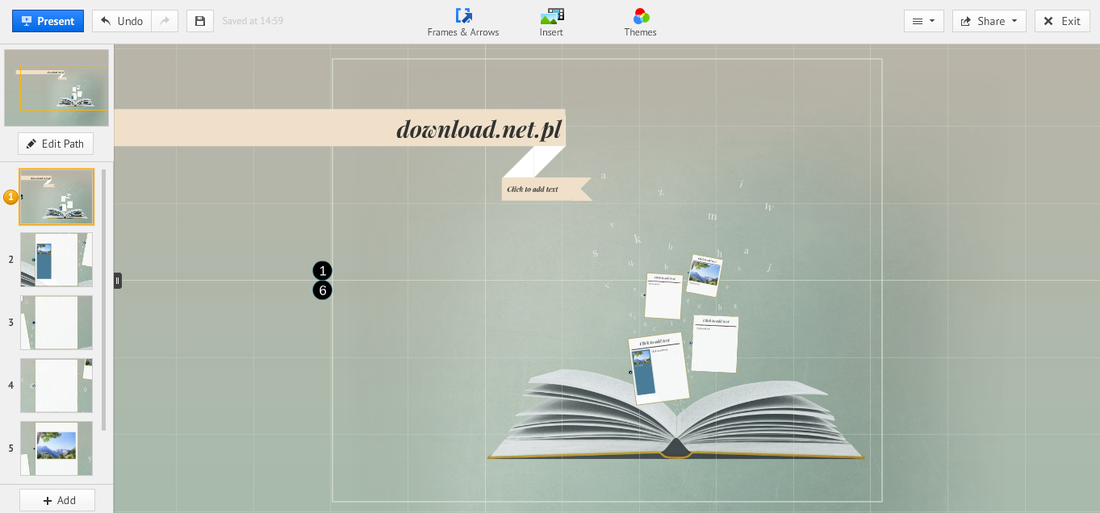The width and height of the screenshot is (1100, 513).
Task: Click the sidebar vertical scrollbar
Action: pos(104,299)
